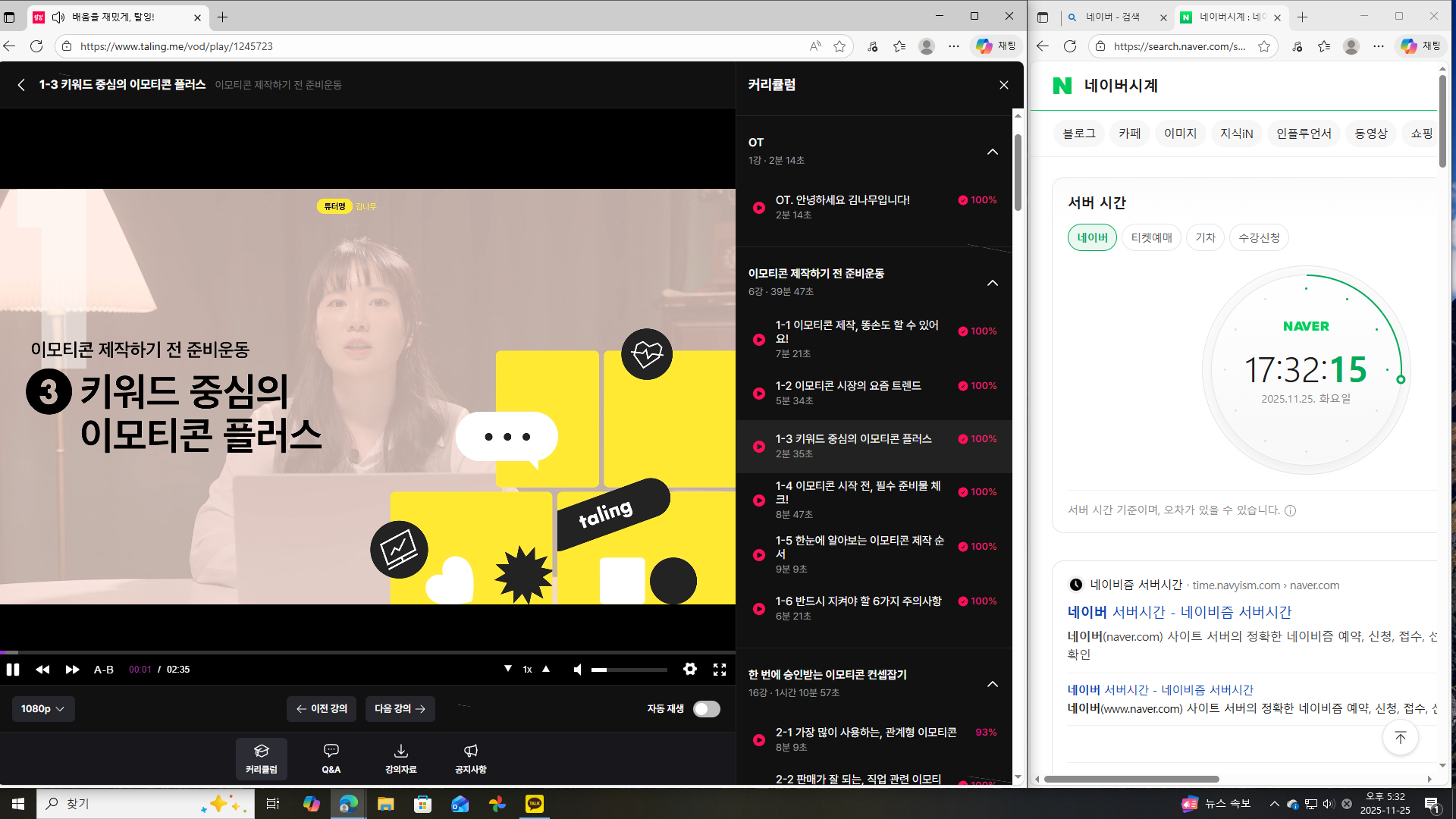Select 티켓예매 server time option

[1151, 237]
